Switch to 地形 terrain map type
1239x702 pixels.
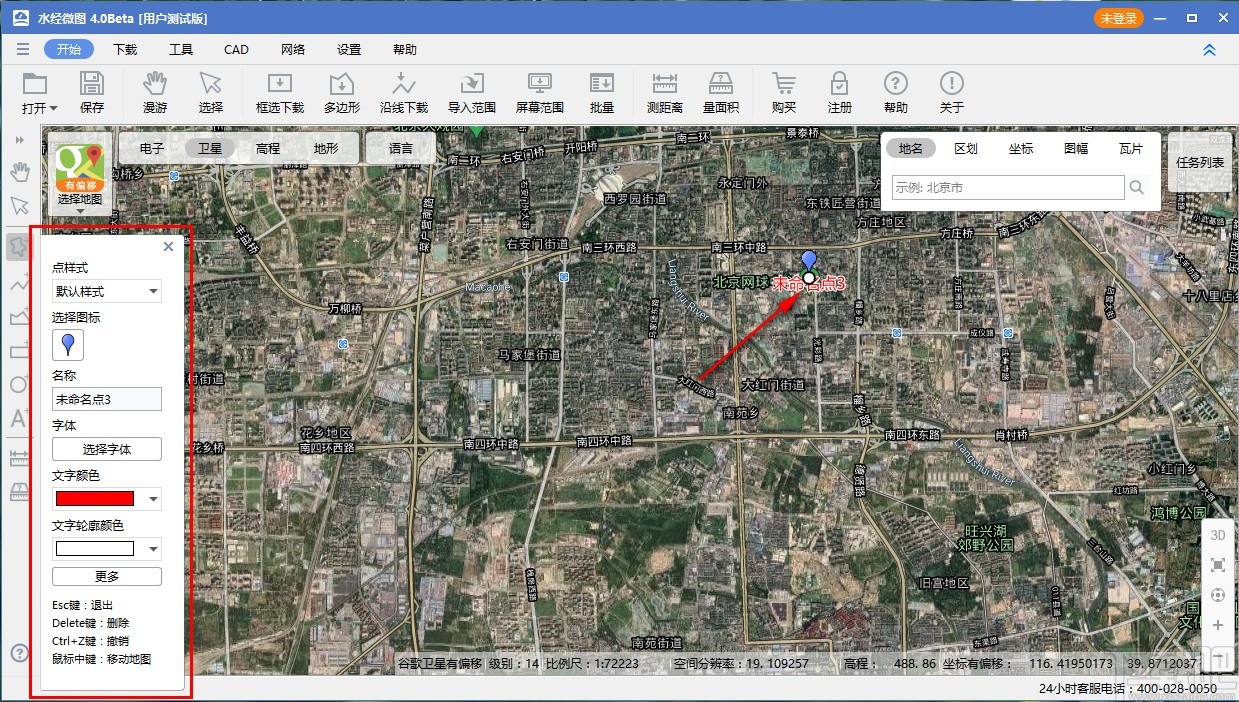pyautogui.click(x=326, y=148)
